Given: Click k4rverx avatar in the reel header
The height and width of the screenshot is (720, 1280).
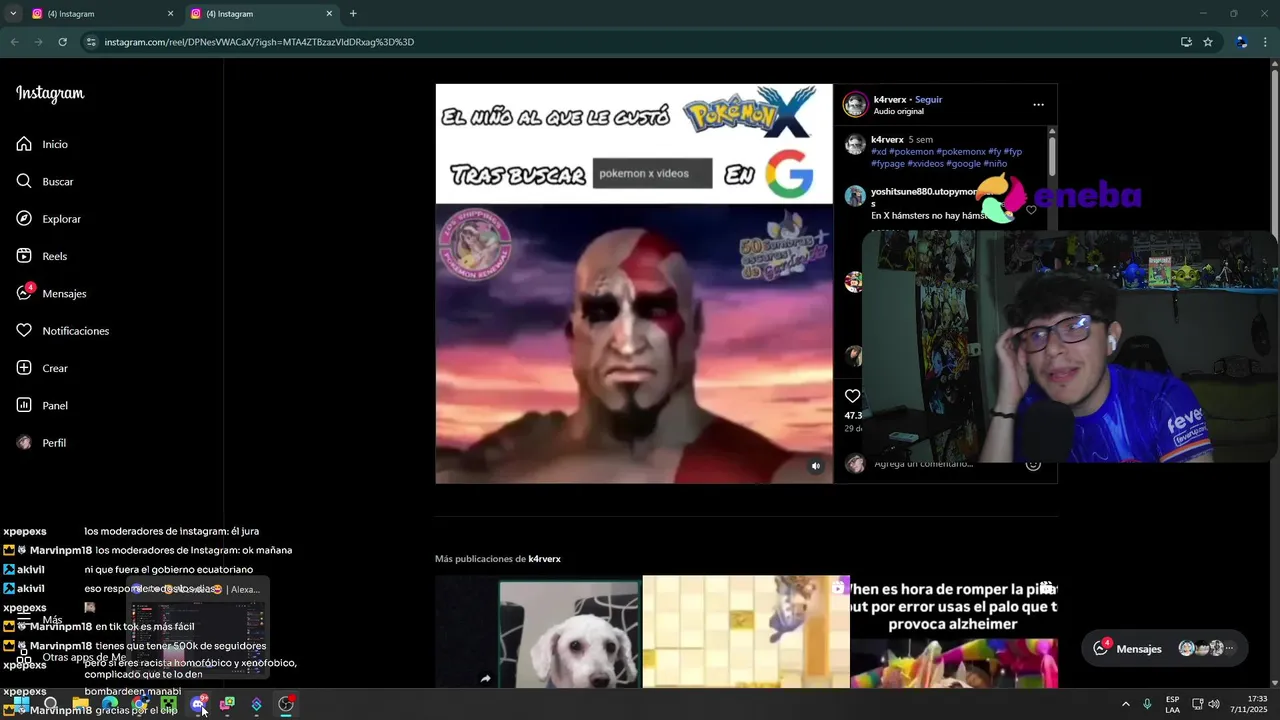Looking at the screenshot, I should click(x=855, y=105).
